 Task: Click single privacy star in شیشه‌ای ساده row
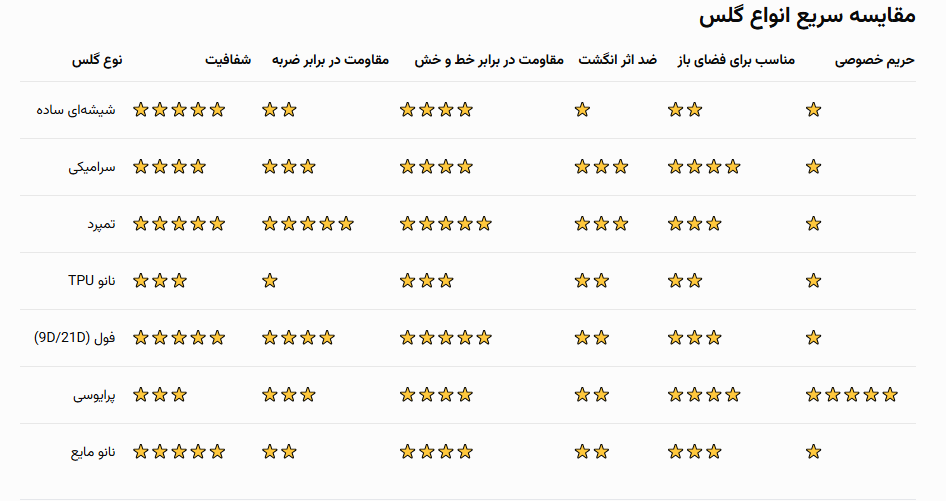(813, 110)
